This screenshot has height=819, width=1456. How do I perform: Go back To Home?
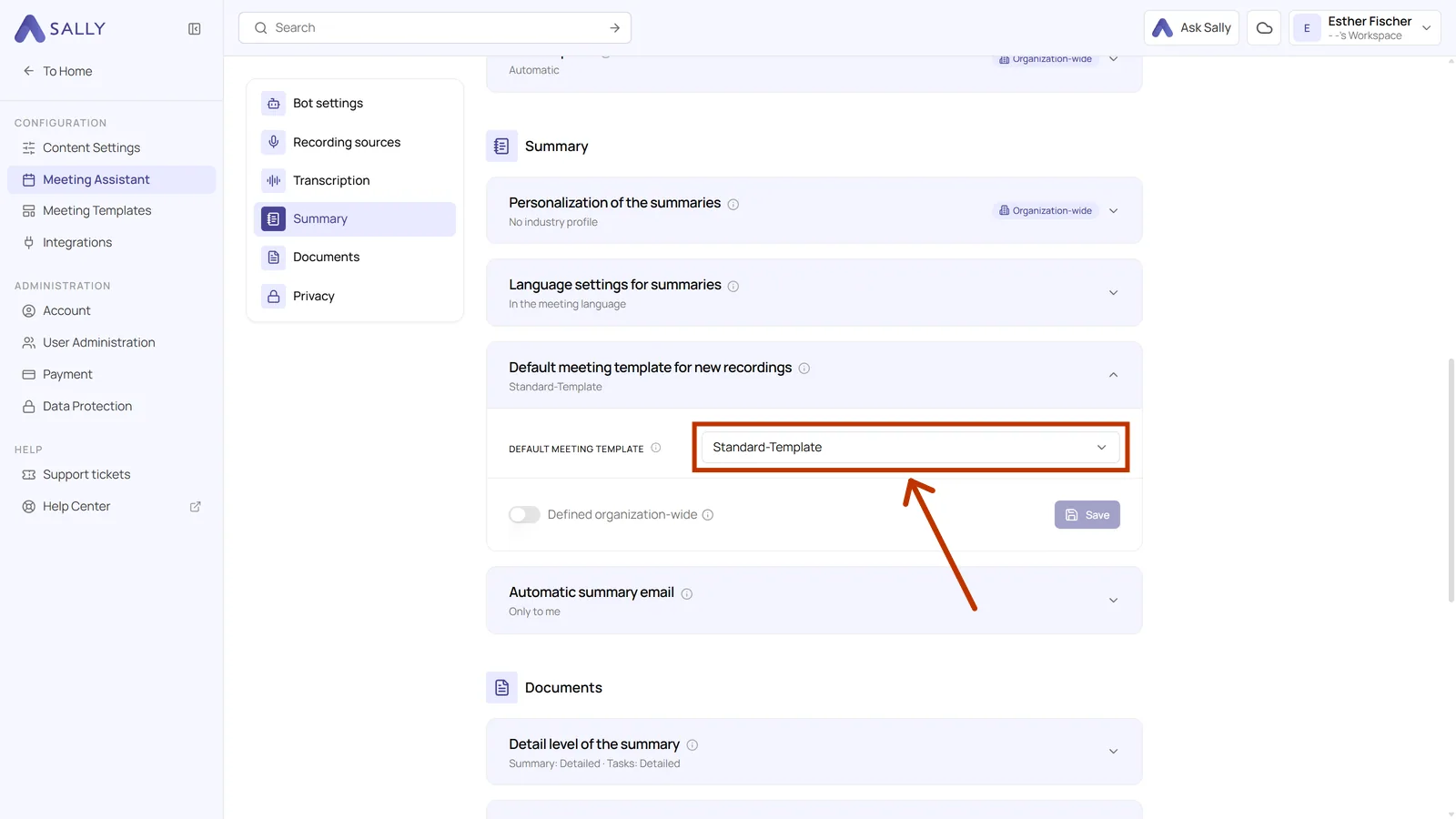click(x=58, y=71)
